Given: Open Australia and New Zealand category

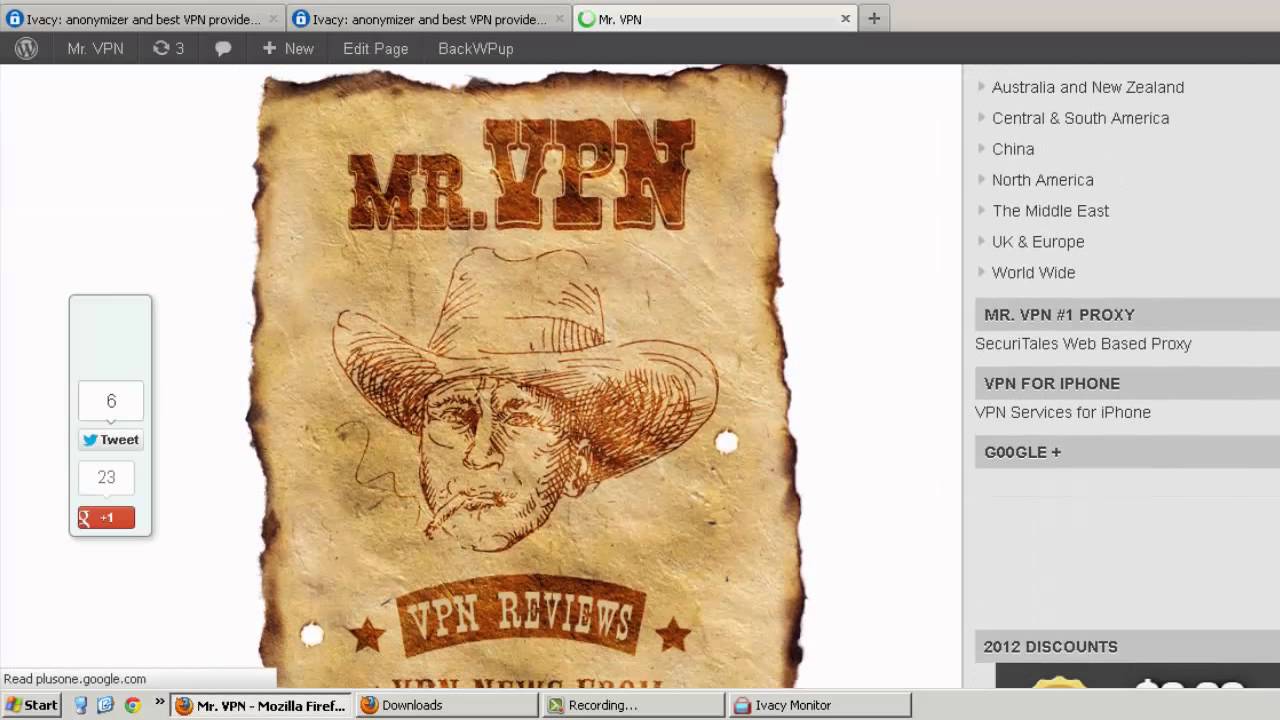Looking at the screenshot, I should (x=1088, y=87).
